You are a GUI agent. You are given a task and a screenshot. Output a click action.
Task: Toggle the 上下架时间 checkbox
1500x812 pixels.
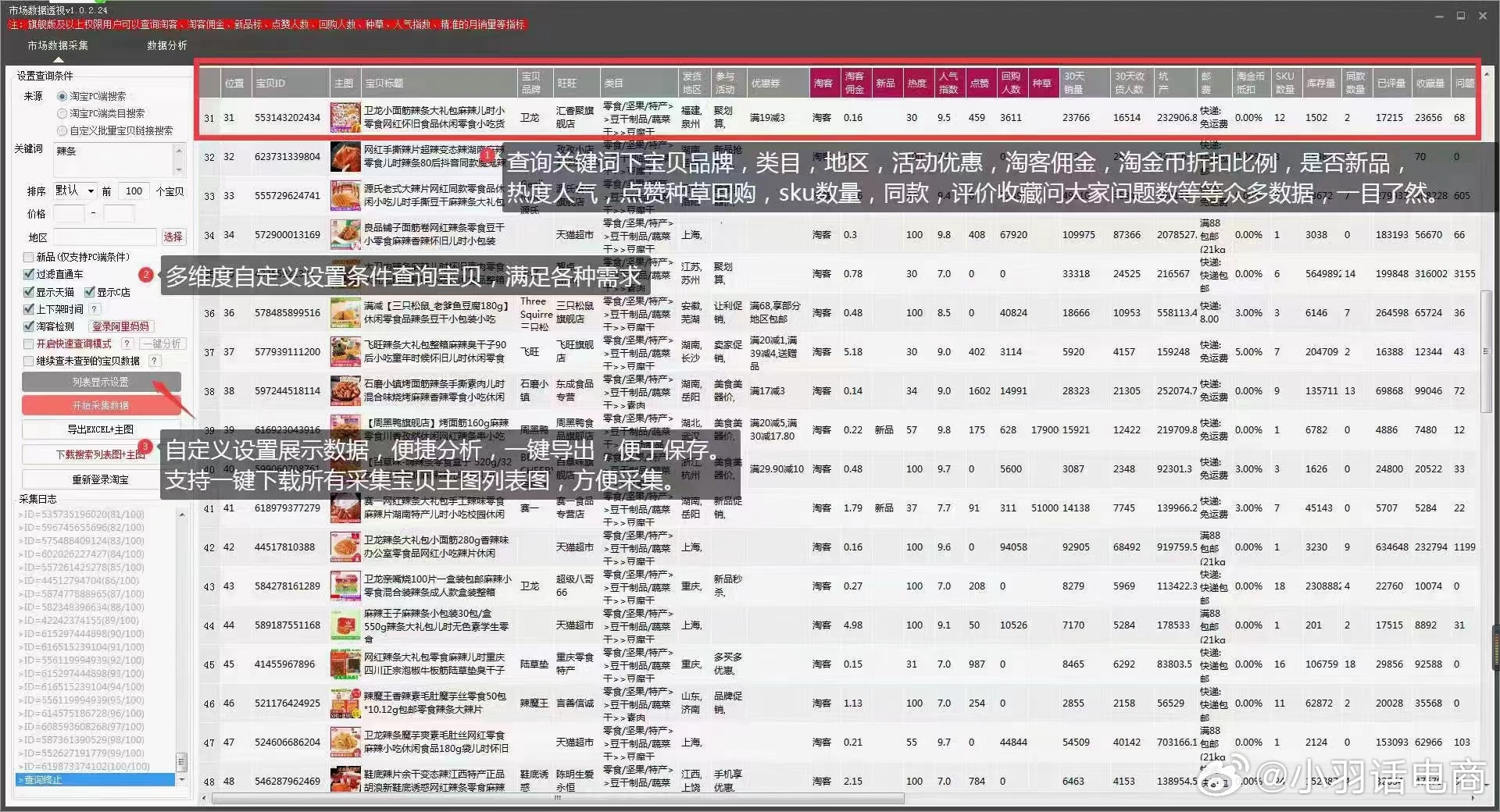tap(29, 309)
